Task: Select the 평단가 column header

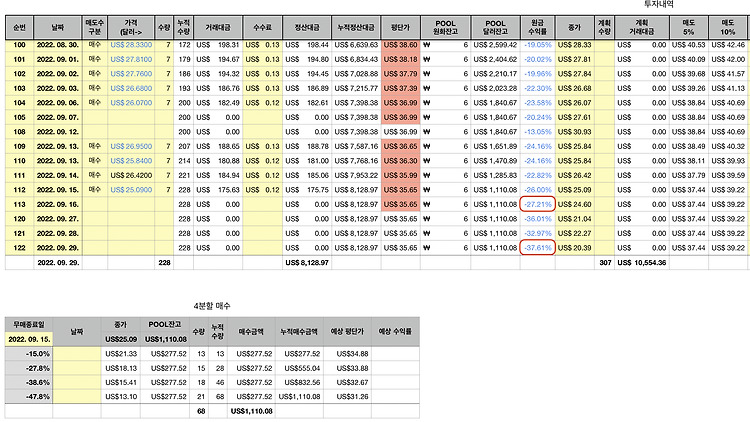Action: tap(400, 27)
